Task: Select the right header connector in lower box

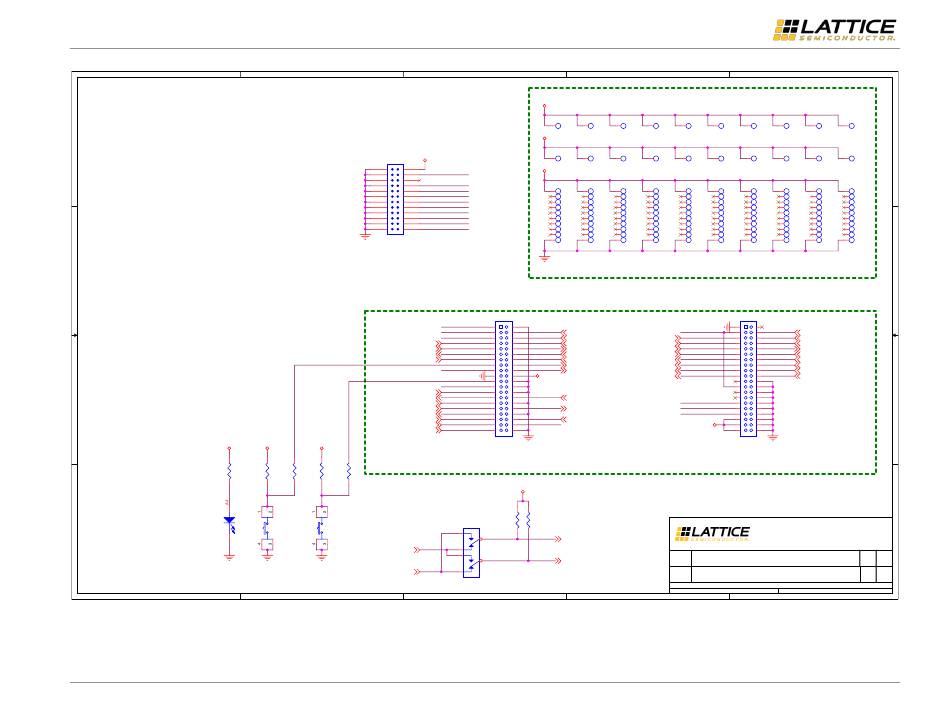Action: point(748,378)
